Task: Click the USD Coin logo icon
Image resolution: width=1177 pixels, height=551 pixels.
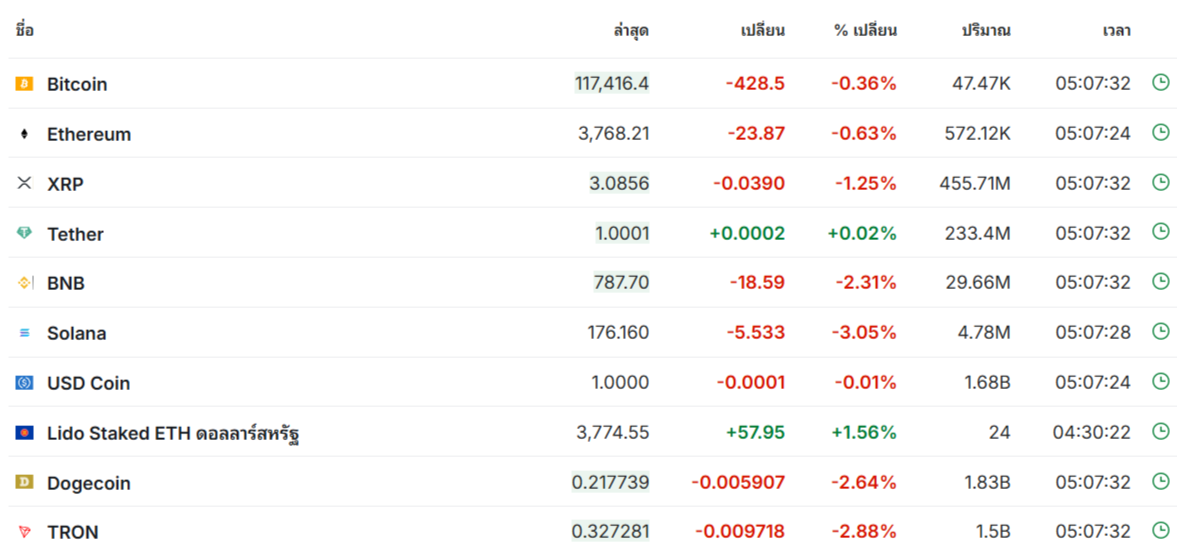Action: click(24, 383)
